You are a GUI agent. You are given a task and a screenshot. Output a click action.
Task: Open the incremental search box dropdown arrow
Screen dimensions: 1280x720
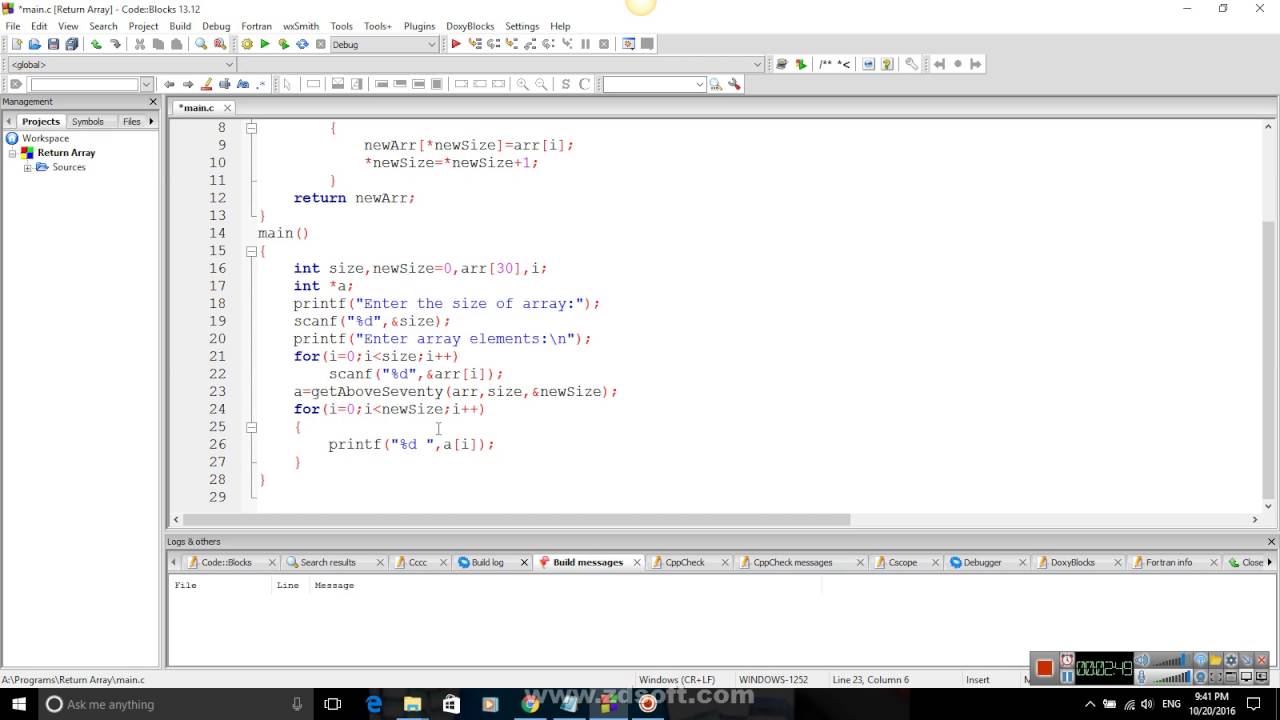coord(147,84)
